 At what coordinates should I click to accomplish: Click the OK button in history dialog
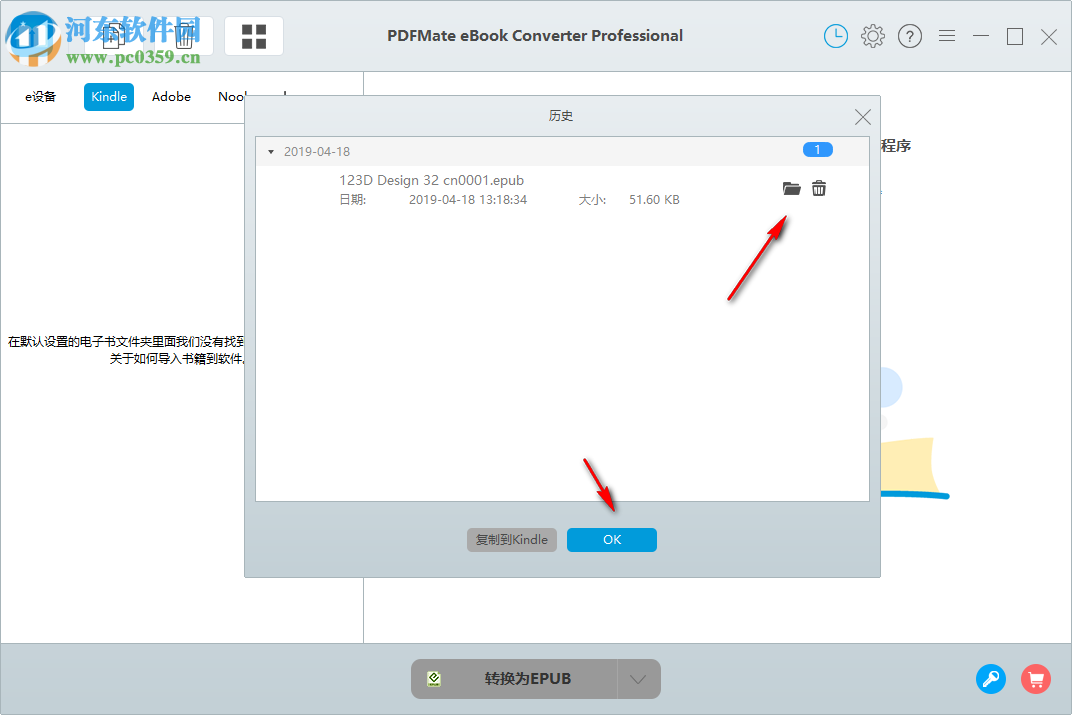tap(611, 539)
